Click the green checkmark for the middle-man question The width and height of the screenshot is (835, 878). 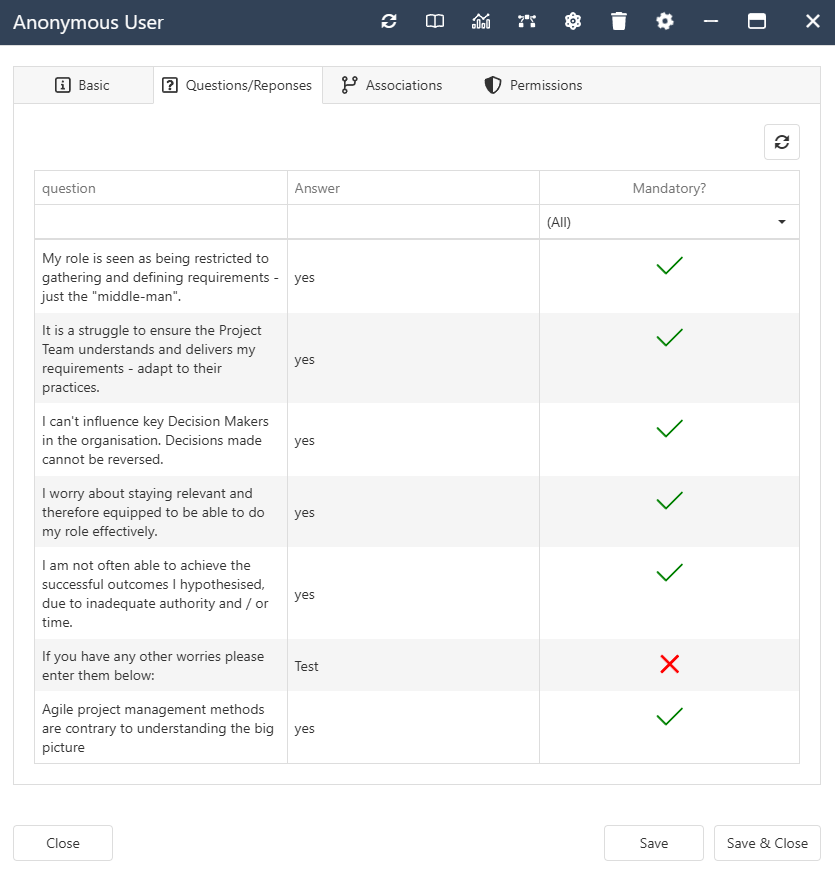coord(669,266)
